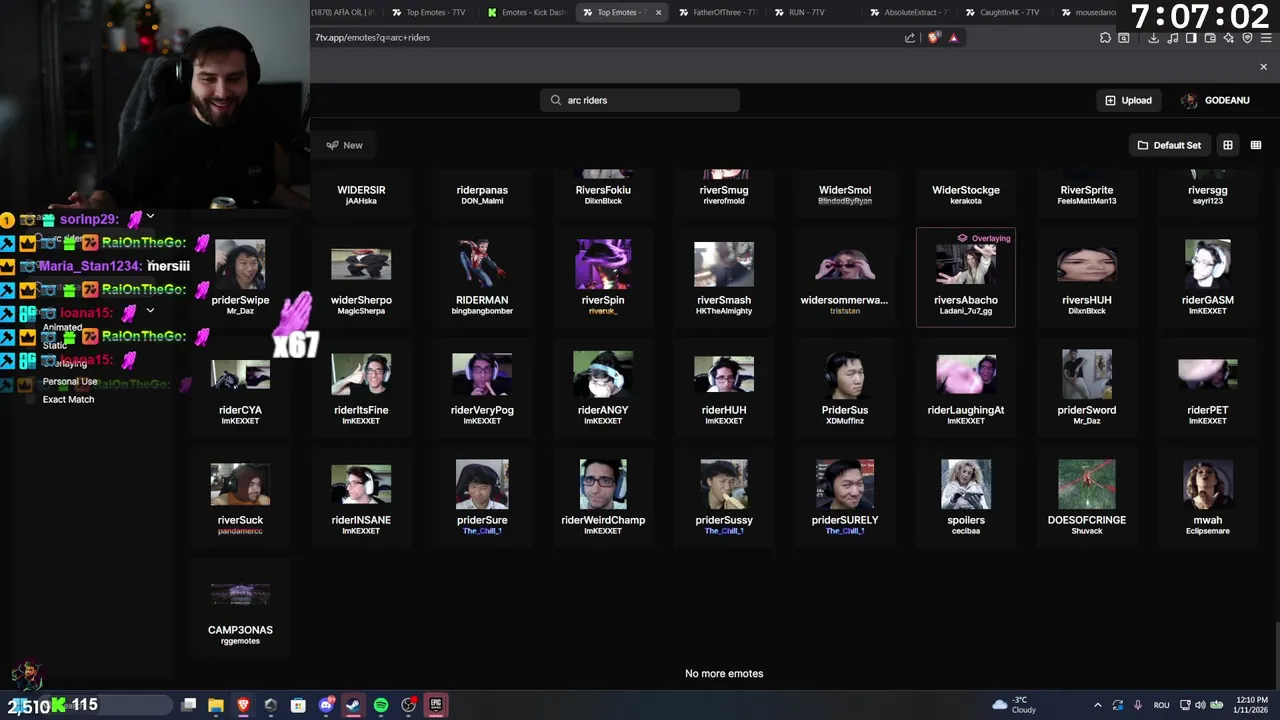The image size is (1280, 720).
Task: Click the riderVeryPog emote name
Action: pyautogui.click(x=482, y=410)
